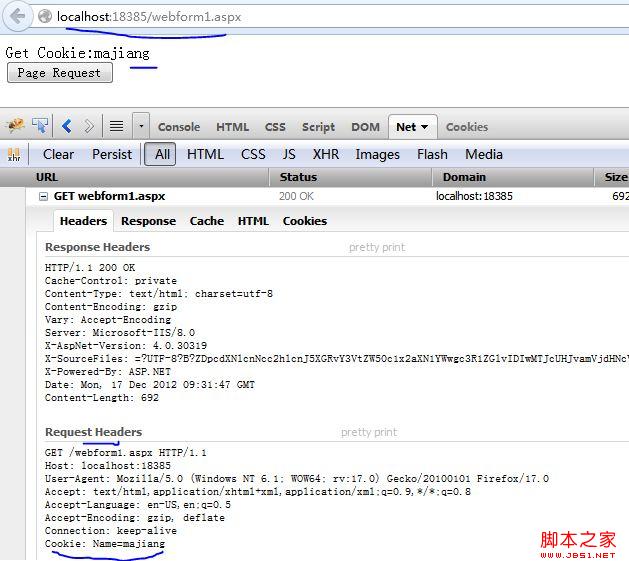The height and width of the screenshot is (561, 629).
Task: Open the Net panel dropdown arrow
Action: tap(424, 127)
